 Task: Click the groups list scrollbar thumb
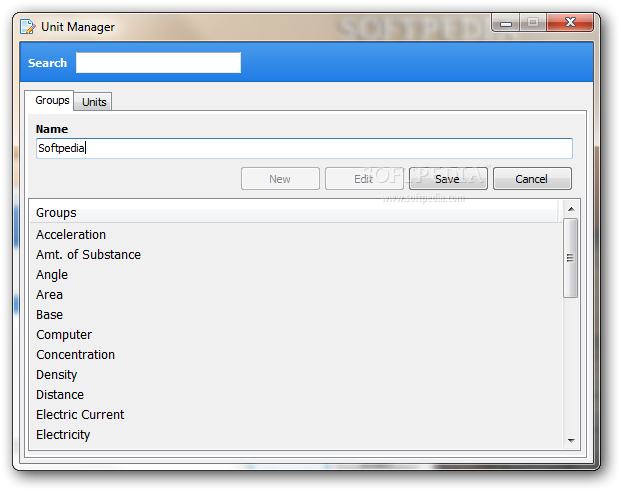(x=570, y=258)
